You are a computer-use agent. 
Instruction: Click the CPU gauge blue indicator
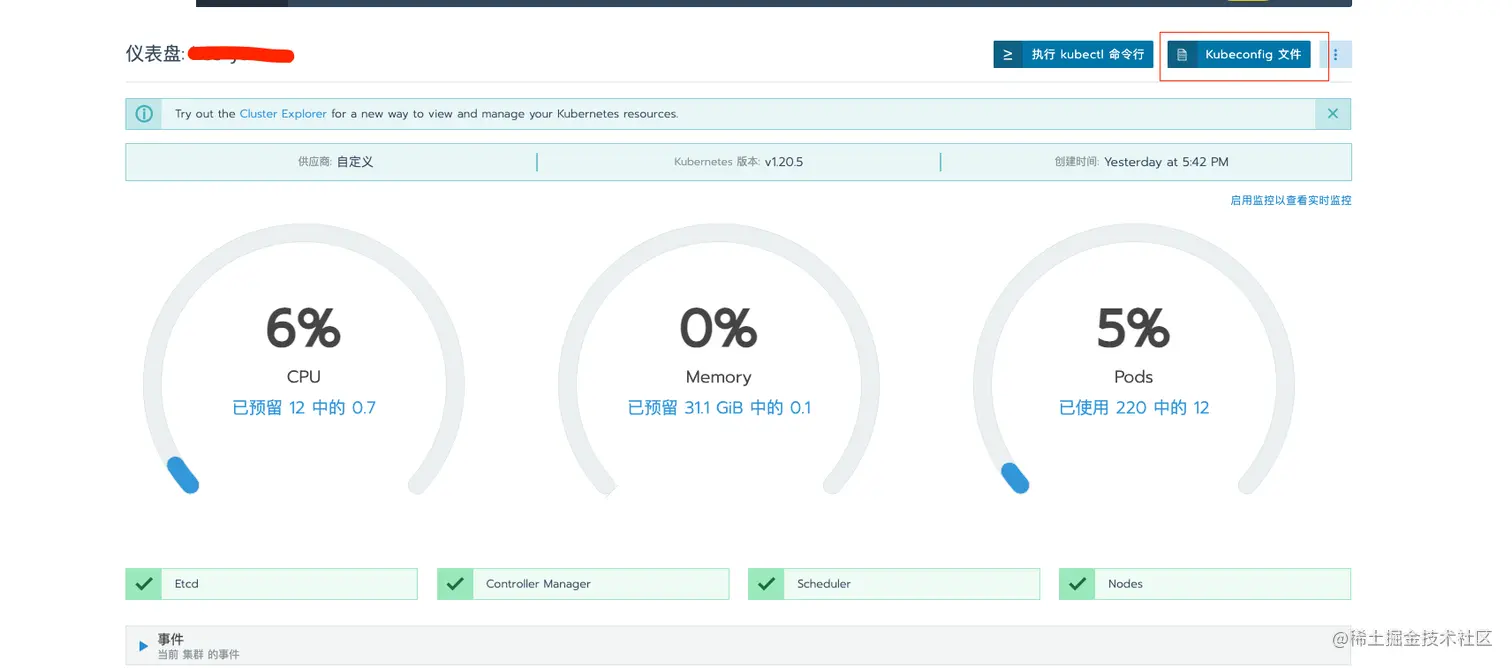(183, 475)
